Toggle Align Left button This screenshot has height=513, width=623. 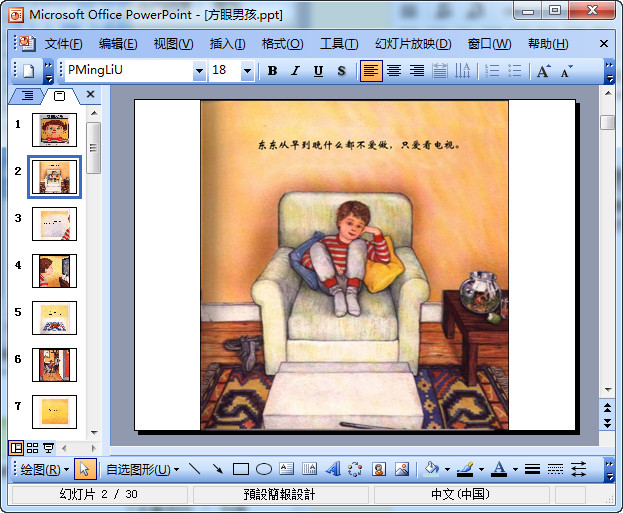(371, 71)
